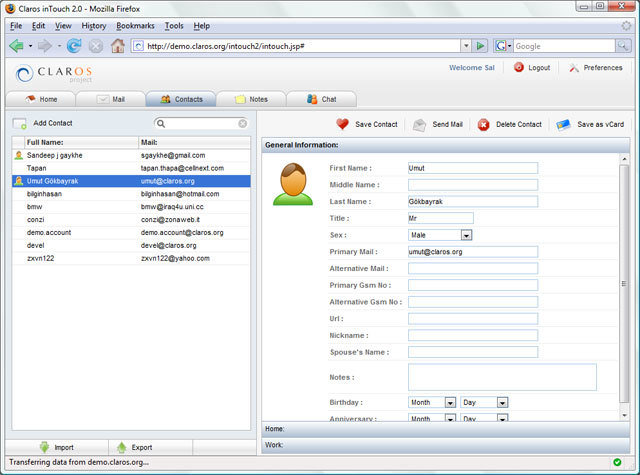Click the Firefox throbber gear icon
Screen dimensions: 640x475
[x=626, y=26]
